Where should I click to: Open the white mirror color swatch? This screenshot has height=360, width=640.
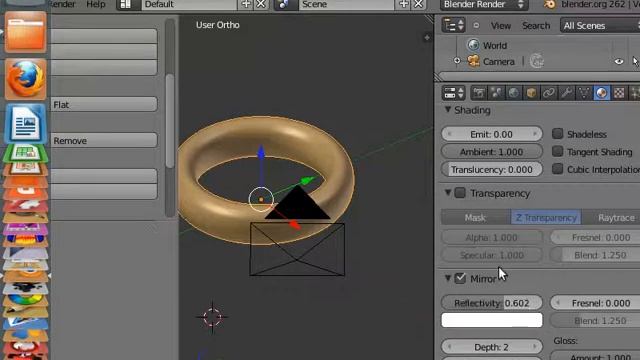pyautogui.click(x=492, y=320)
